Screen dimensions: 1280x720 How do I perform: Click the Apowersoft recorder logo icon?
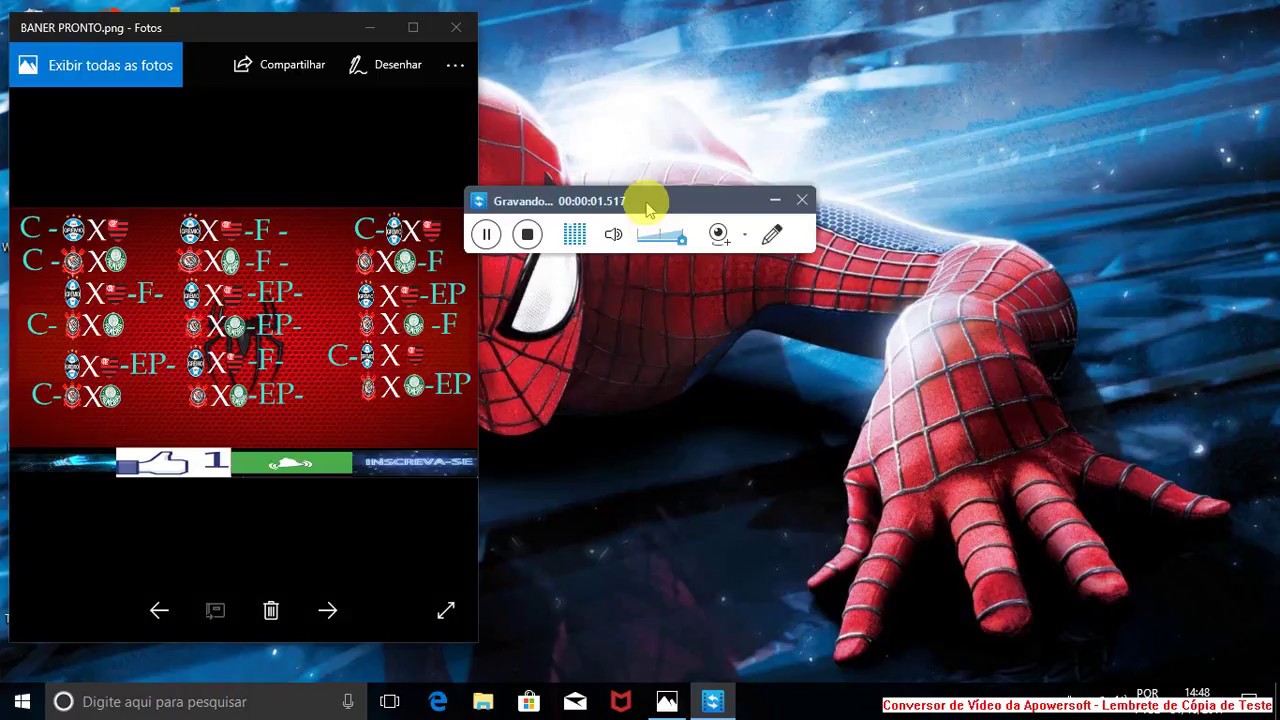click(x=478, y=201)
